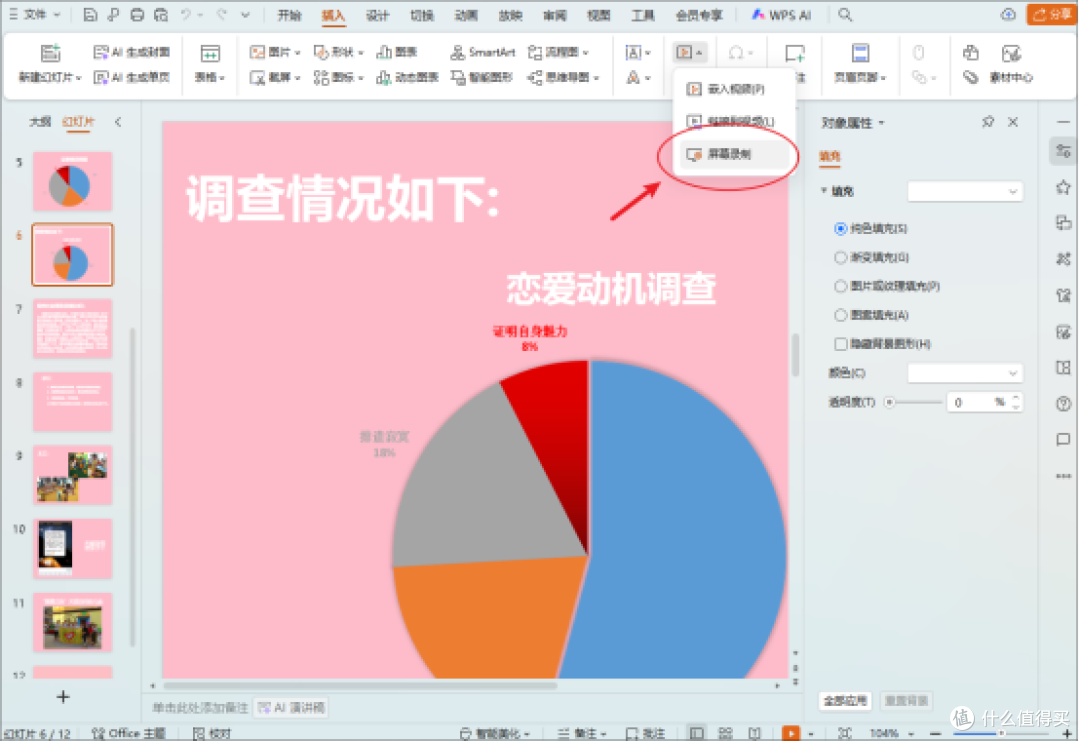The width and height of the screenshot is (1080, 741).
Task: Click the material center (素材中心) icon
Action: click(1010, 53)
